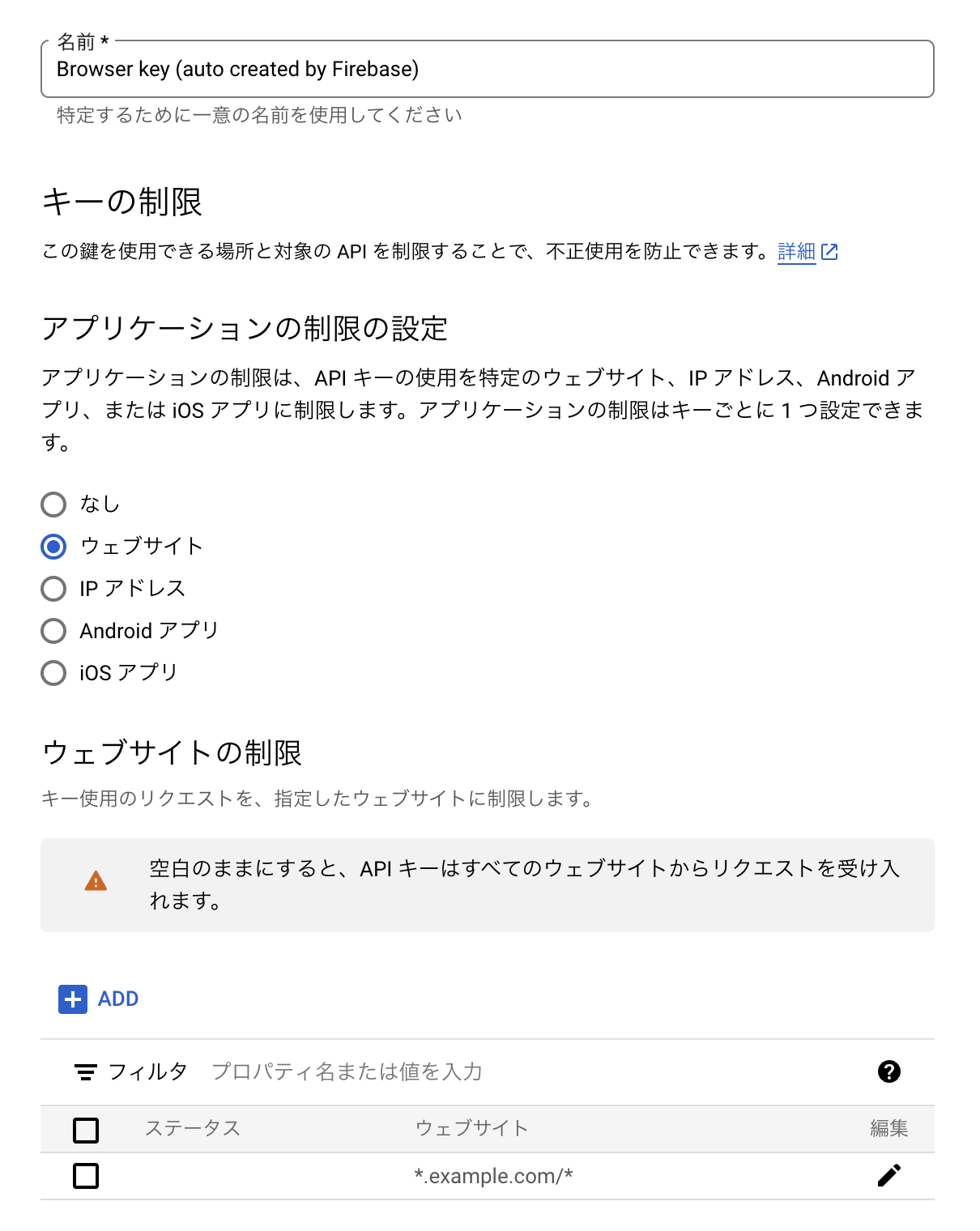
Task: Choose the IP アドレス restriction option
Action: coord(53,589)
